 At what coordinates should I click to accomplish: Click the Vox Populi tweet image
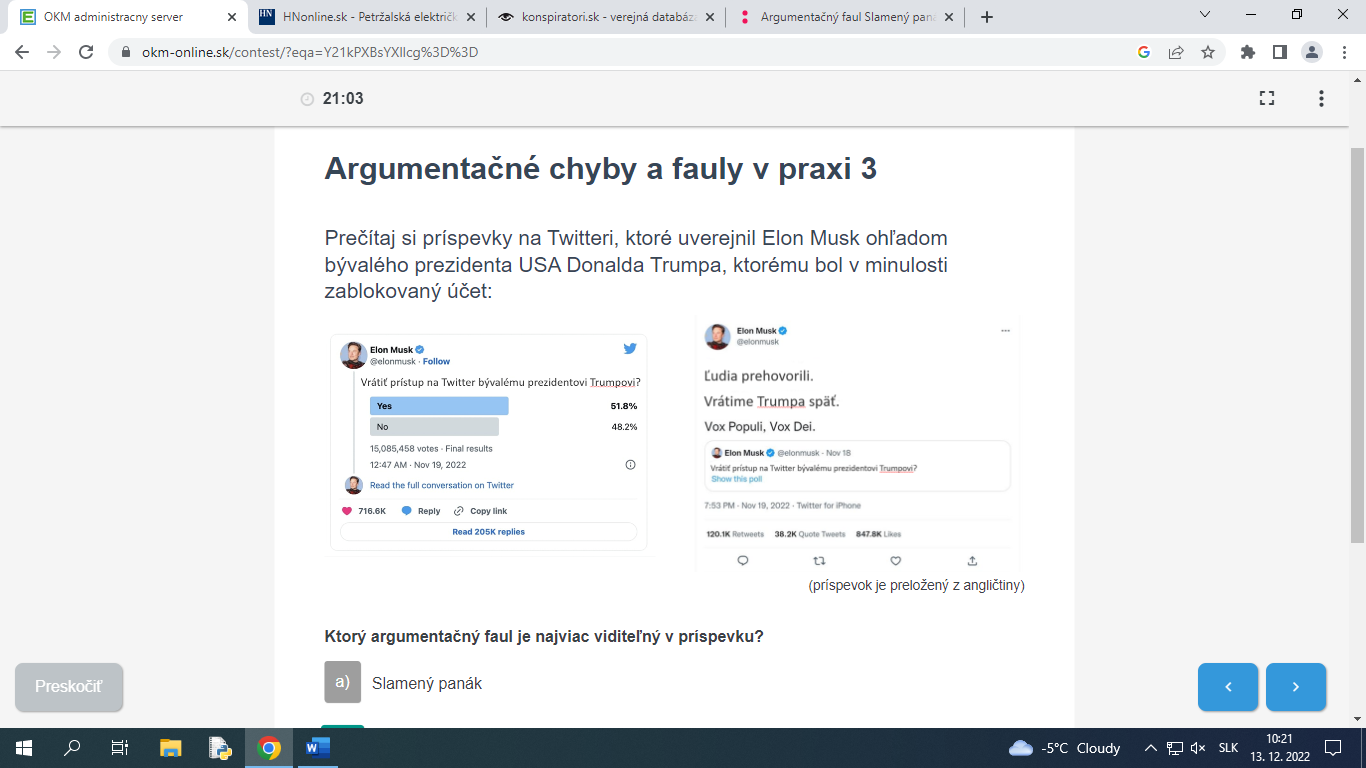pyautogui.click(x=858, y=443)
